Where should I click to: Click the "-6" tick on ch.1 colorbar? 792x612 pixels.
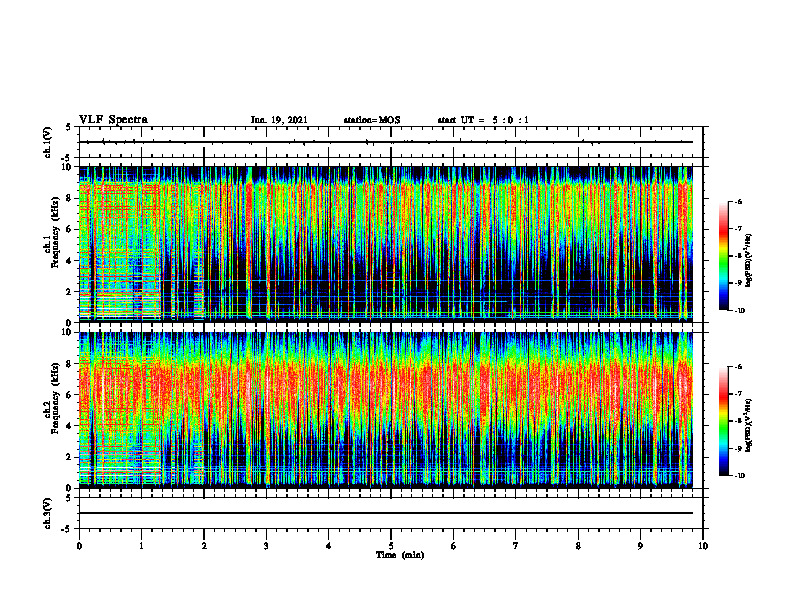click(738, 201)
